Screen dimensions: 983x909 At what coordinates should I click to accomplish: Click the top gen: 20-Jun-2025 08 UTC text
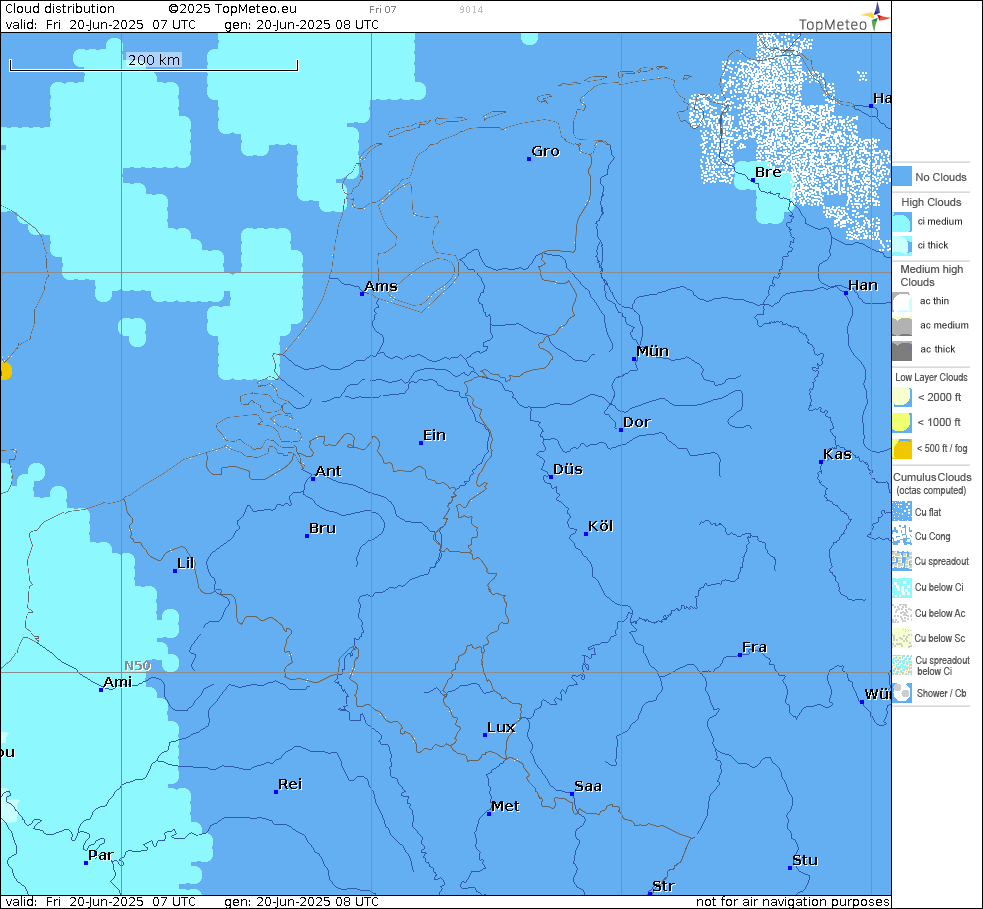[x=302, y=24]
